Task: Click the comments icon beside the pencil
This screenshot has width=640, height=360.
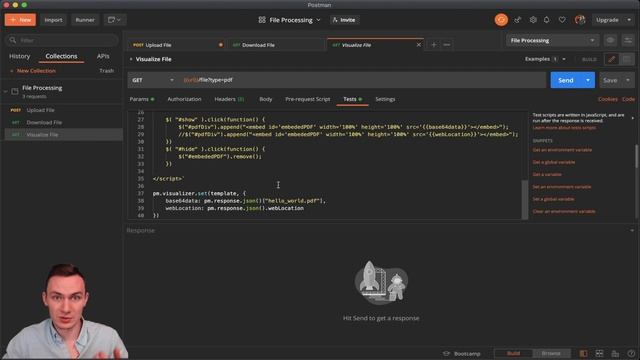Action: point(627,59)
